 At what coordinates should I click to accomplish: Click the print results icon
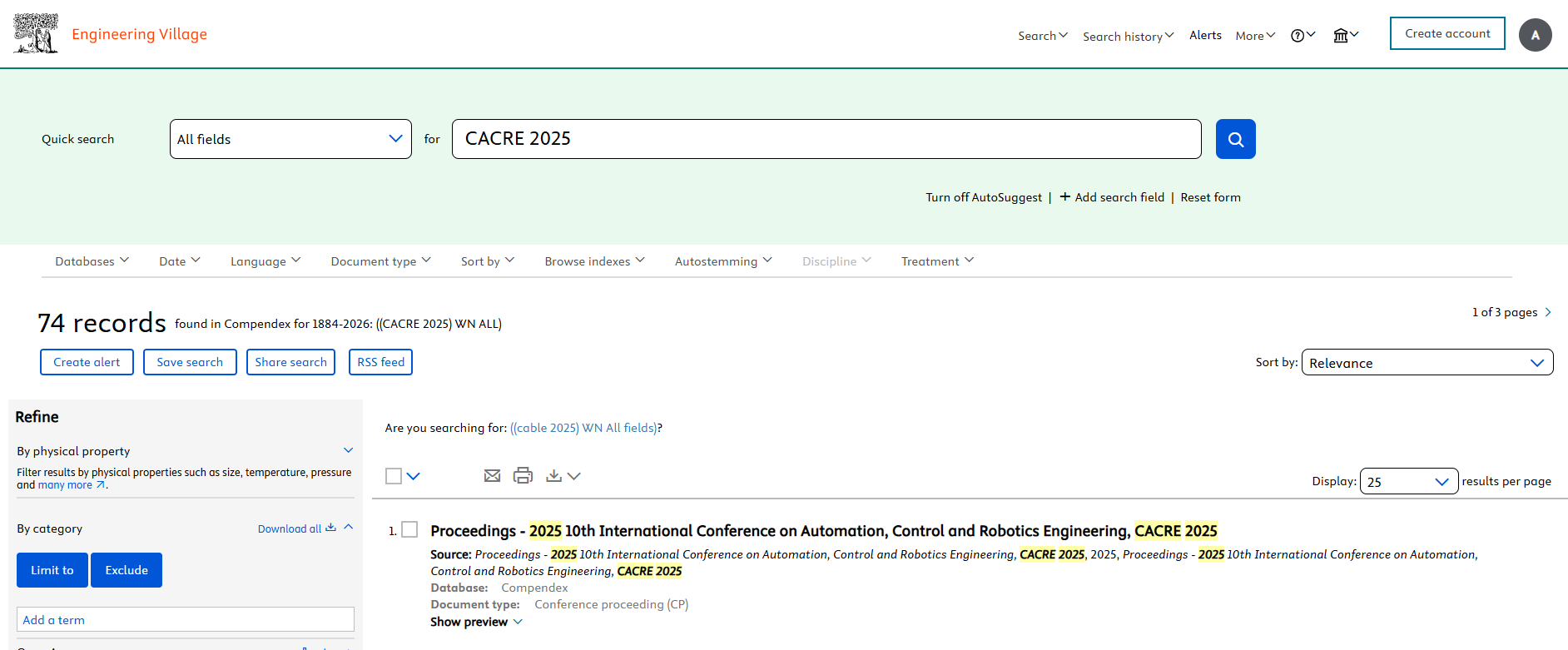pyautogui.click(x=523, y=475)
